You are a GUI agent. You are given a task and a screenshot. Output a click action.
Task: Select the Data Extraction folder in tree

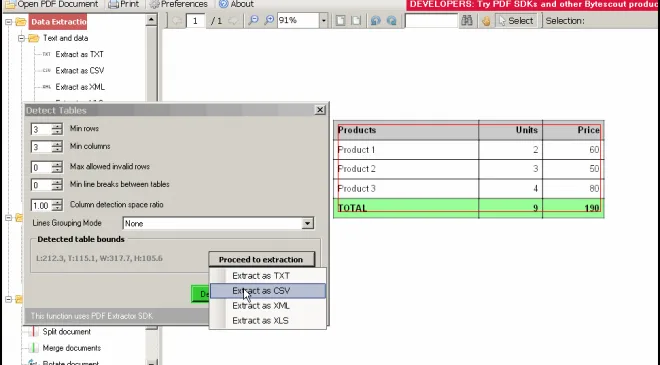(x=58, y=22)
